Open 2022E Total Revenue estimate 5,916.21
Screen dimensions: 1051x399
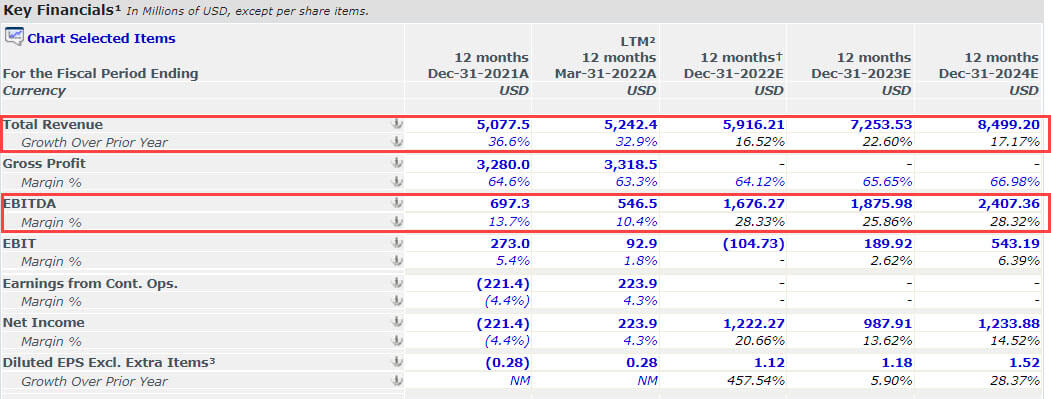tap(753, 125)
